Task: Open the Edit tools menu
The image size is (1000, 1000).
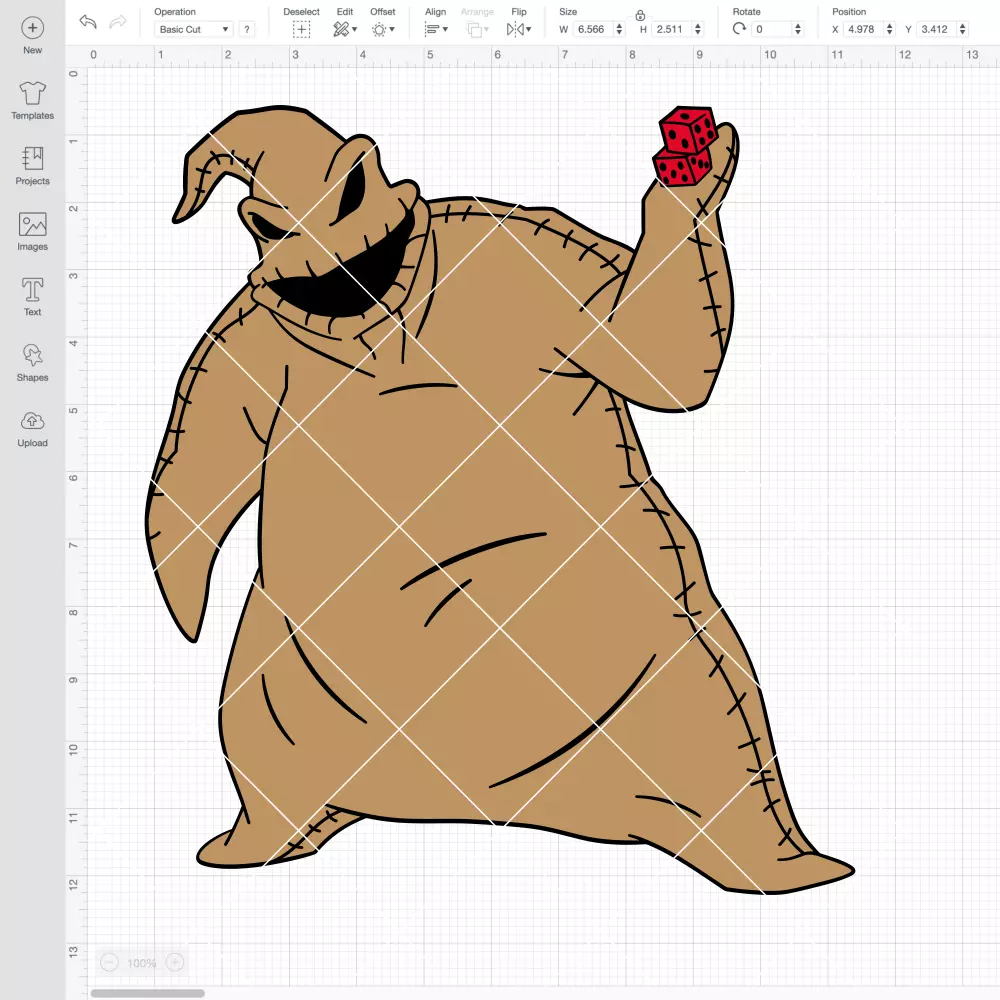Action: (345, 29)
